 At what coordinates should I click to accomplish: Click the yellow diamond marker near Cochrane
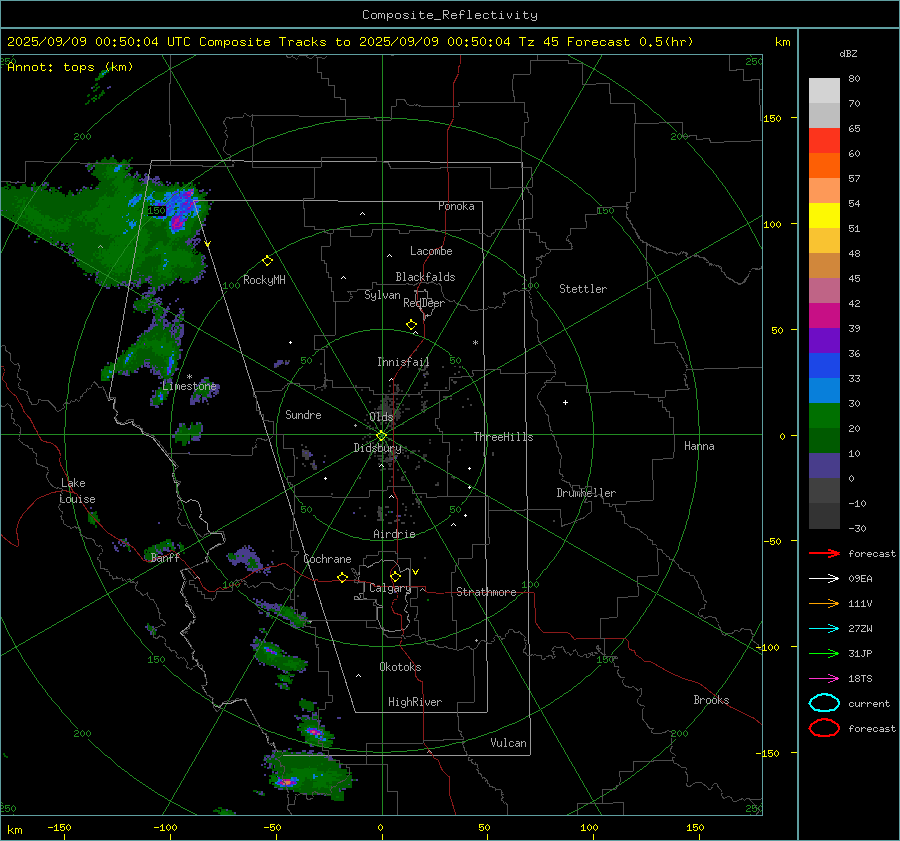tap(343, 577)
